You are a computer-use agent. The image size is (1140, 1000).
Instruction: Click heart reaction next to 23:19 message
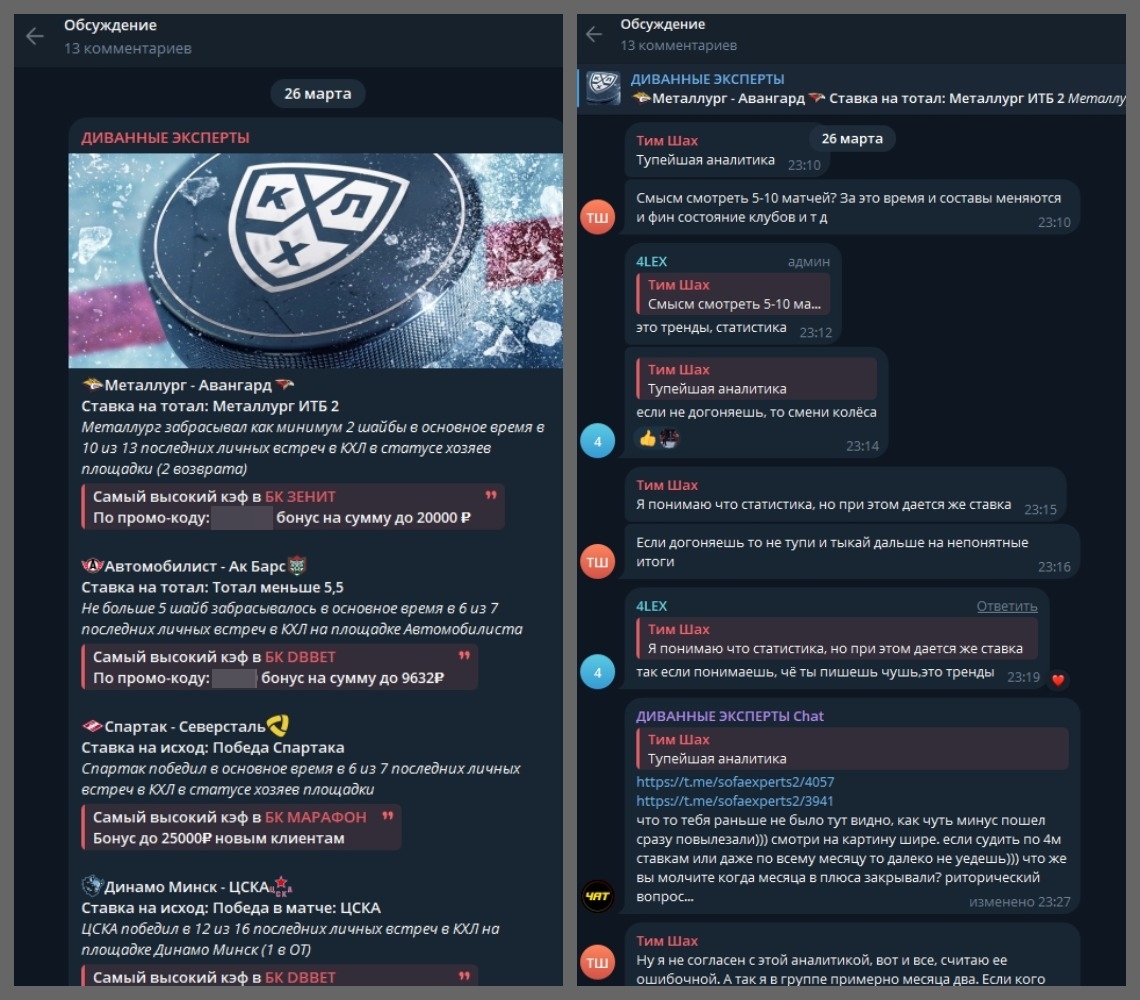[x=1058, y=680]
